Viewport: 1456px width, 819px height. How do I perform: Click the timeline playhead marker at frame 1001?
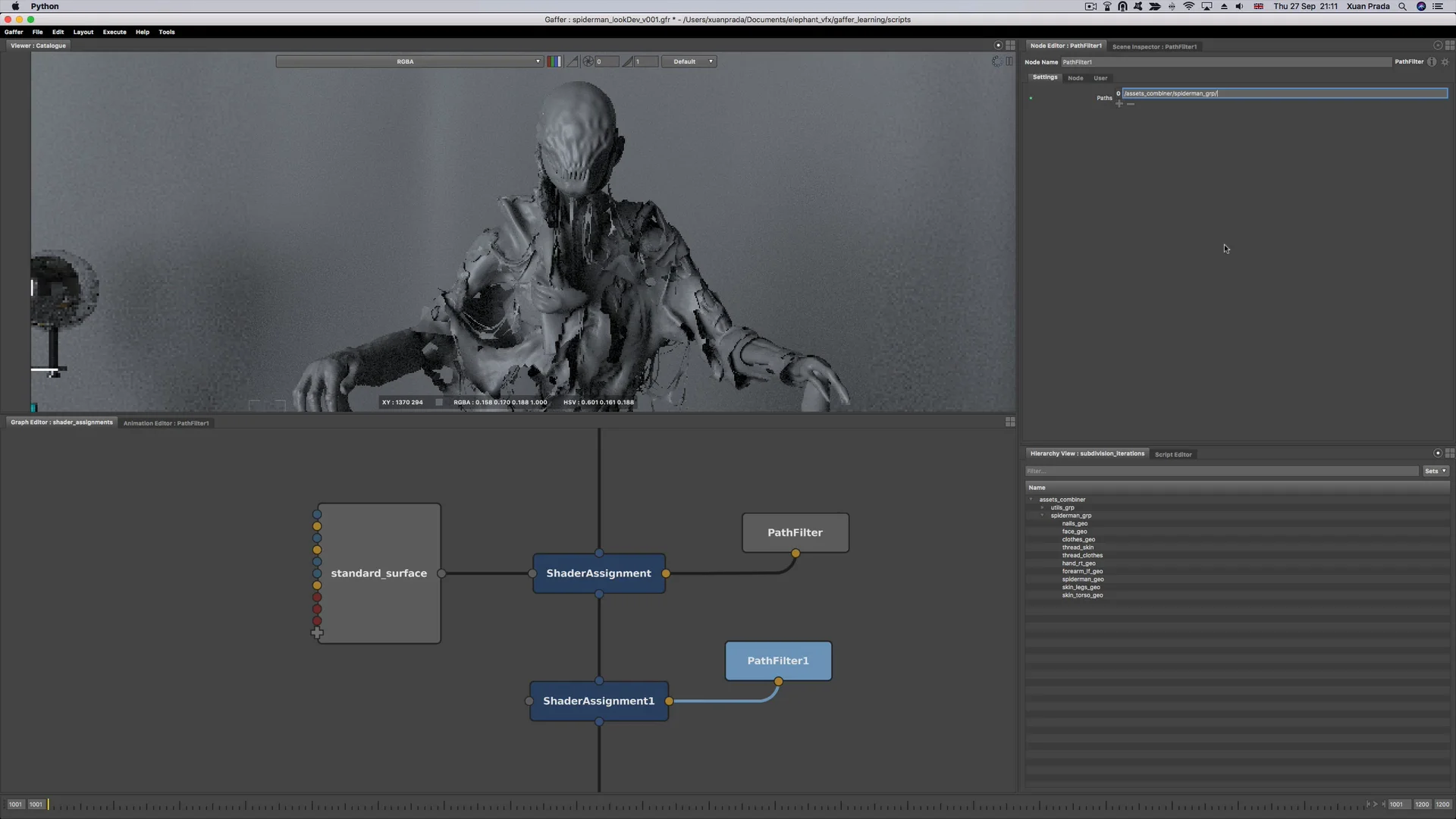49,804
